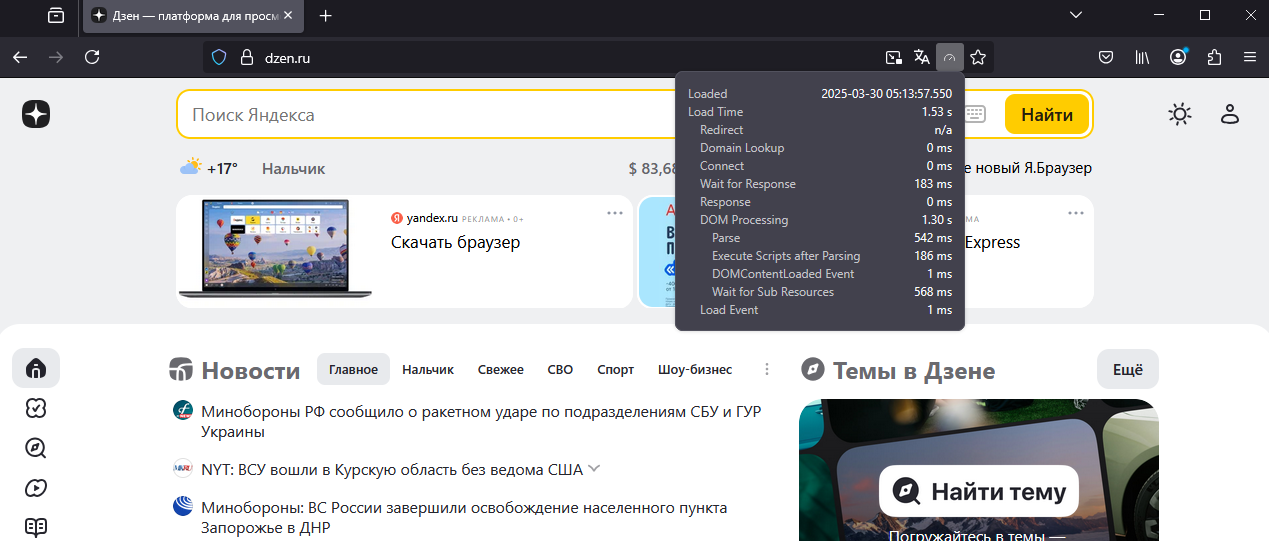Bookmark this page with star icon
The image size is (1269, 541).
(978, 58)
